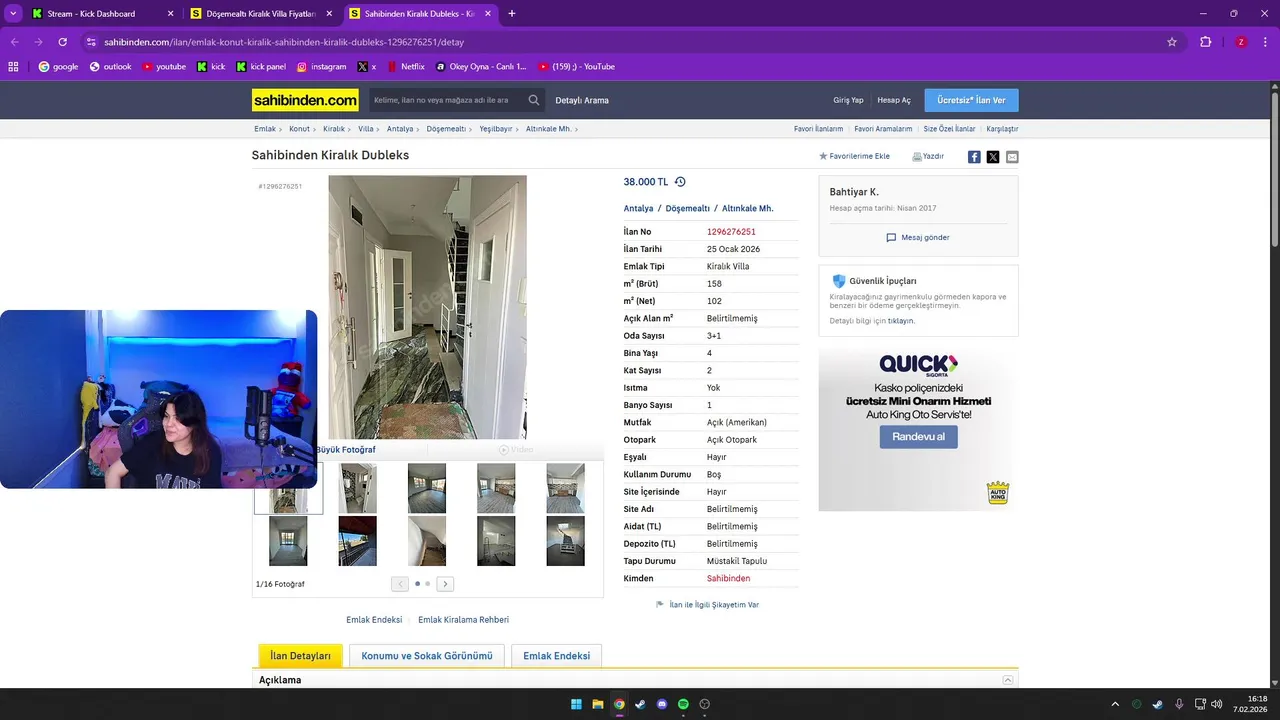Screen dimensions: 1280x720
Task: Click the taskbar volume icon
Action: pyautogui.click(x=1217, y=704)
